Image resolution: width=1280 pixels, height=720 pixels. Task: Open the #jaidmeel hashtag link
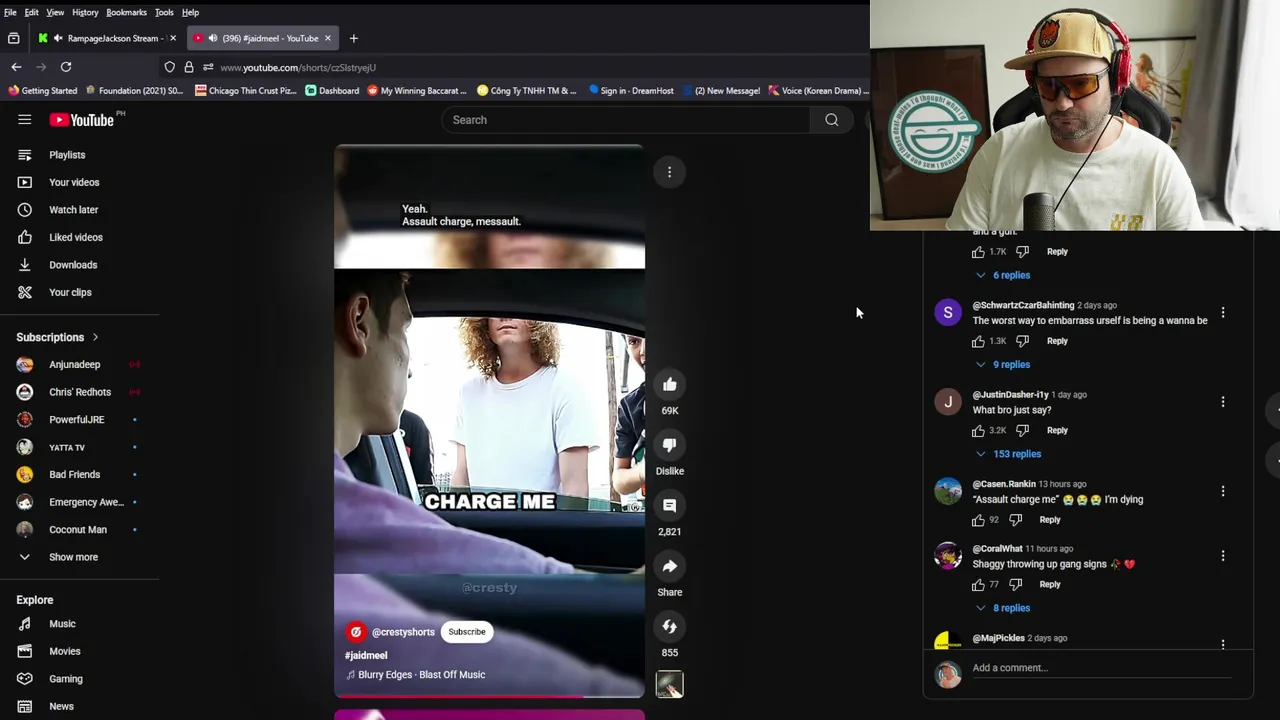point(366,656)
